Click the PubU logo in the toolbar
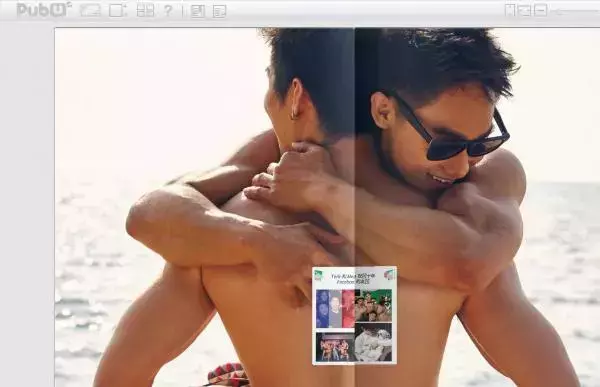 44,10
